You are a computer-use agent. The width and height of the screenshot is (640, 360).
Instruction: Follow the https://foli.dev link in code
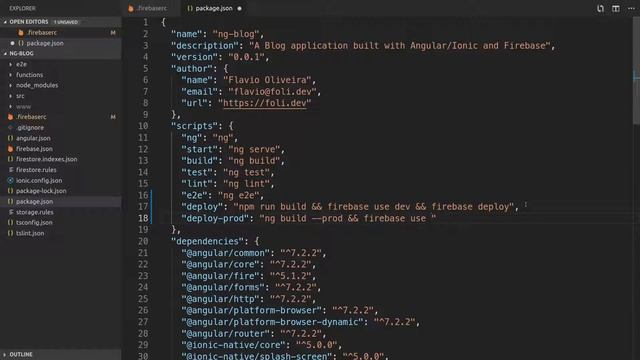tap(264, 103)
